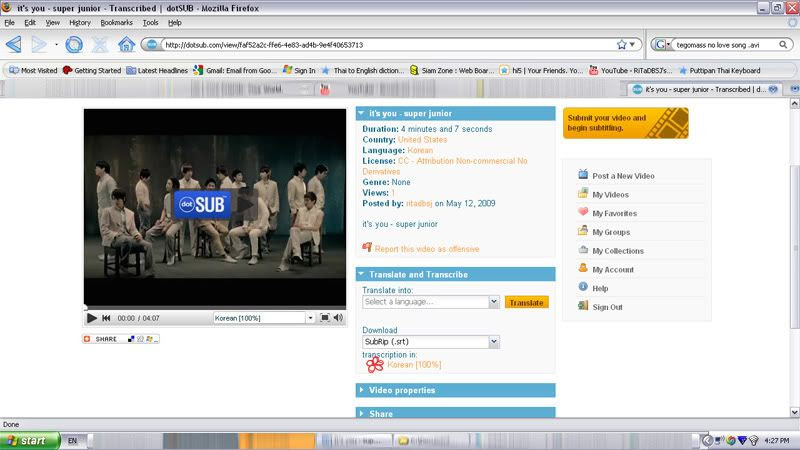The height and width of the screenshot is (450, 800).
Task: Open the Windows start button
Action: (30, 440)
